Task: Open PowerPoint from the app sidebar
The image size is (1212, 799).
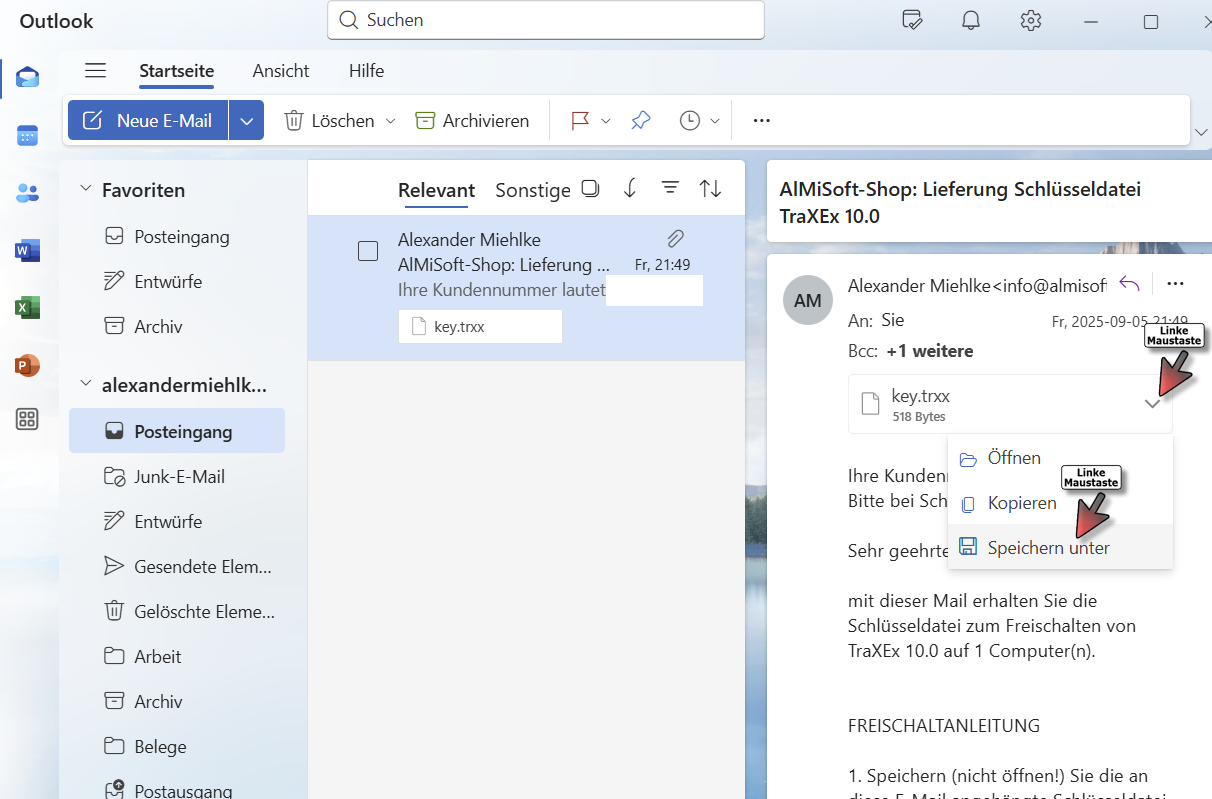Action: point(27,365)
